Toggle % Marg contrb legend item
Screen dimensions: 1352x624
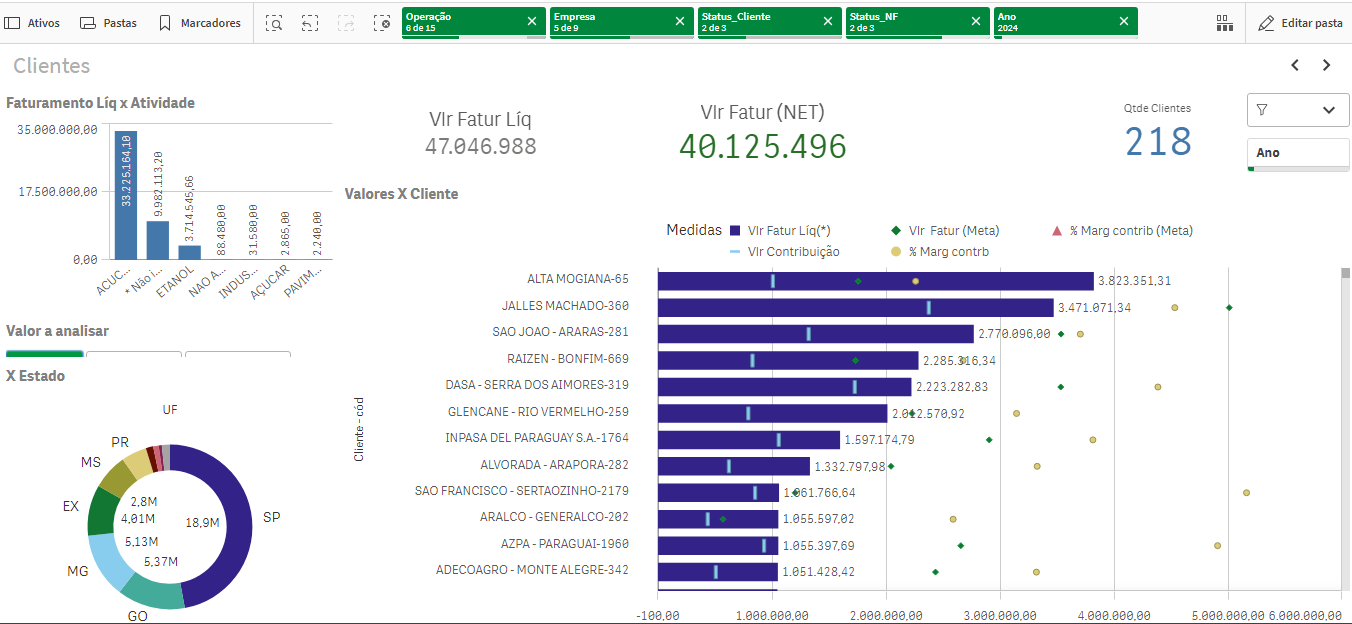click(939, 252)
